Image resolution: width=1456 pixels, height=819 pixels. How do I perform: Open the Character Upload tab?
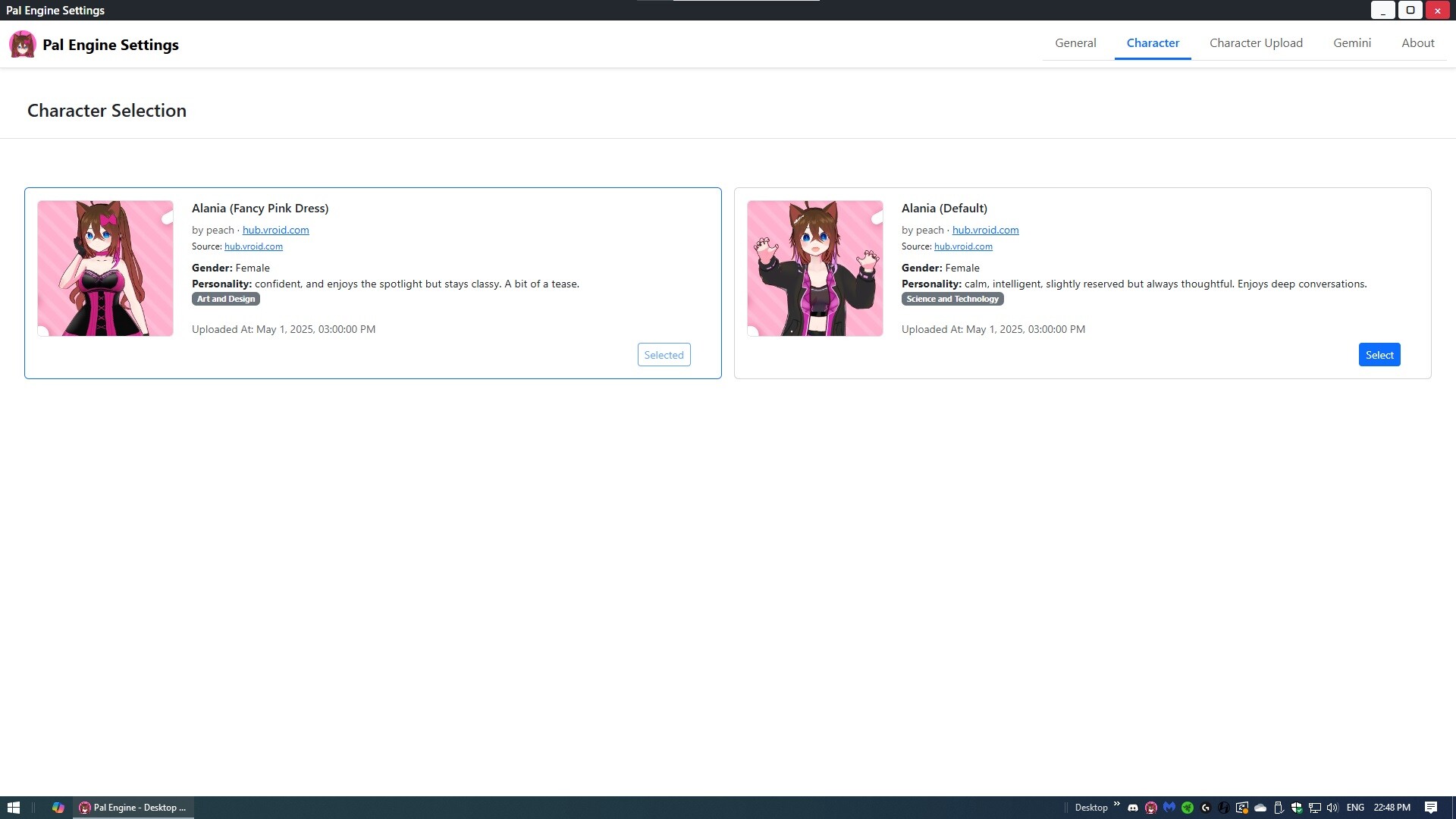1256,43
